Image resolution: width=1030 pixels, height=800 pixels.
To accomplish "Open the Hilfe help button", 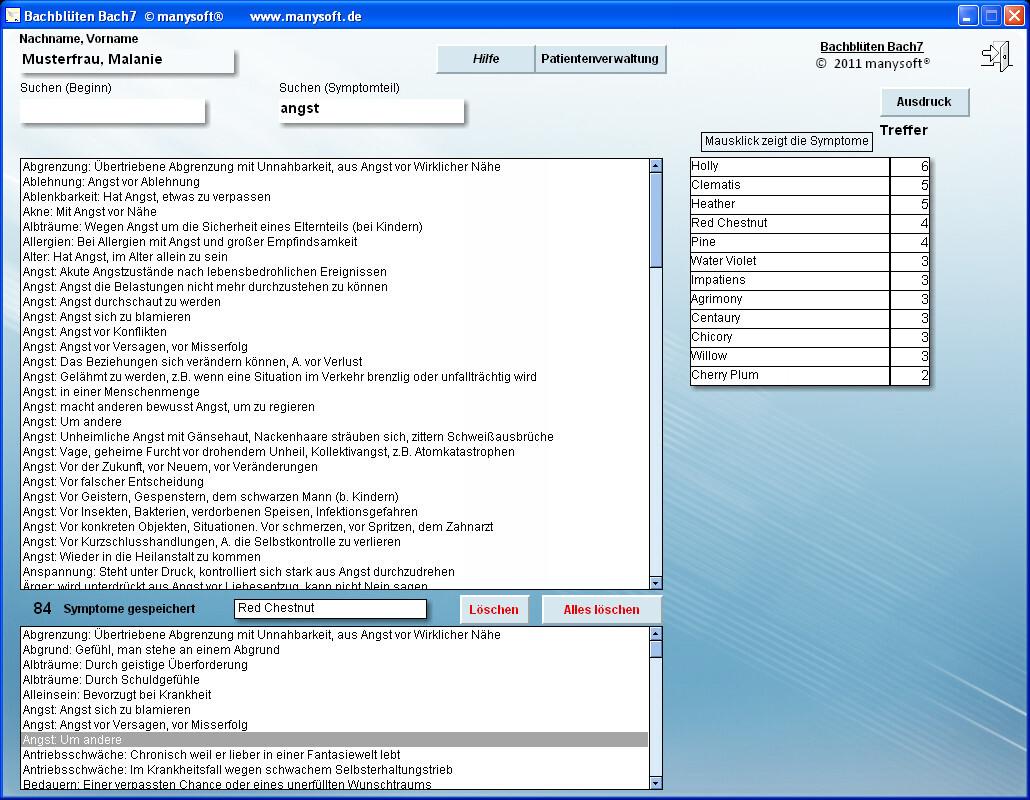I will coord(485,58).
